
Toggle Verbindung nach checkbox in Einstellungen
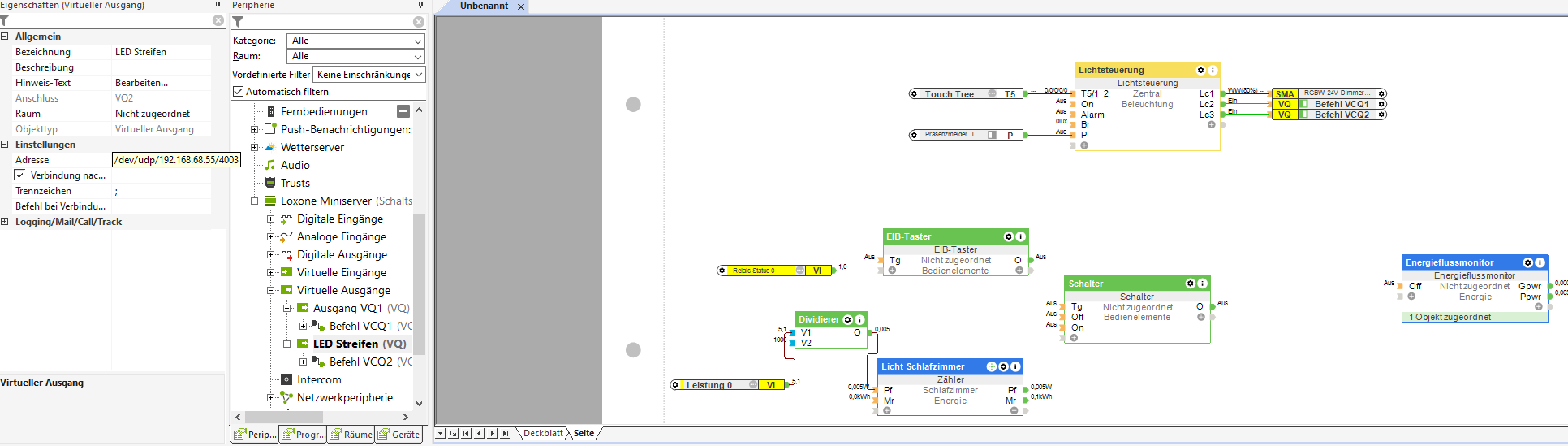tap(20, 175)
